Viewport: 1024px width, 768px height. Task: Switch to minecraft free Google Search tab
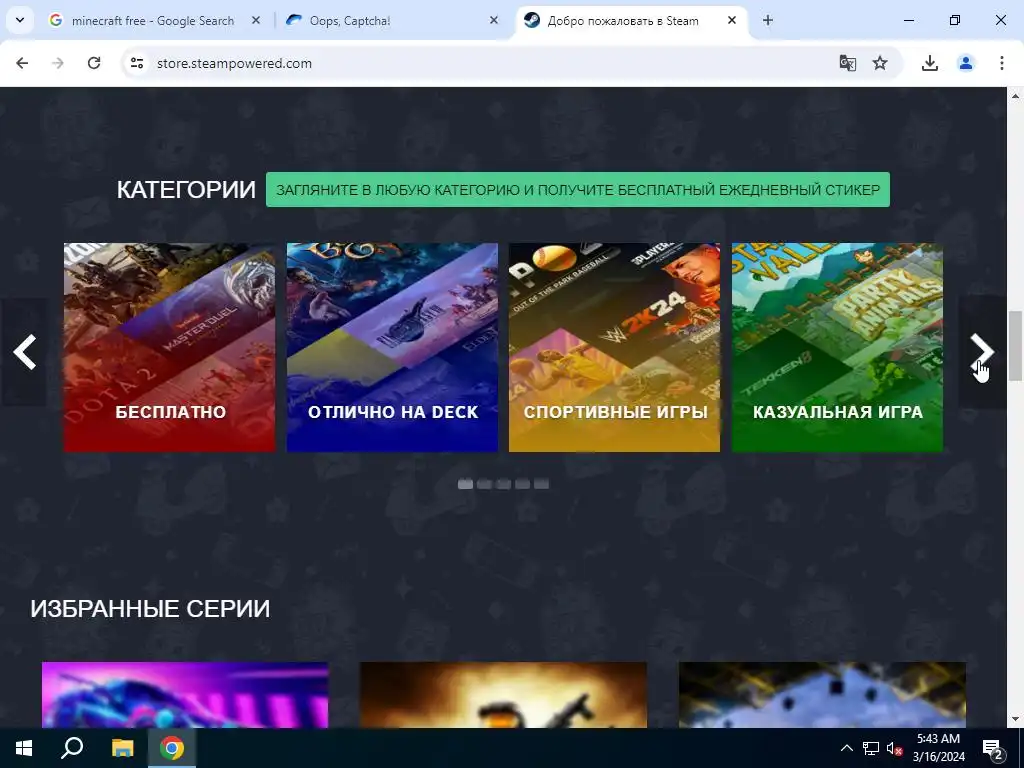[x=155, y=21]
